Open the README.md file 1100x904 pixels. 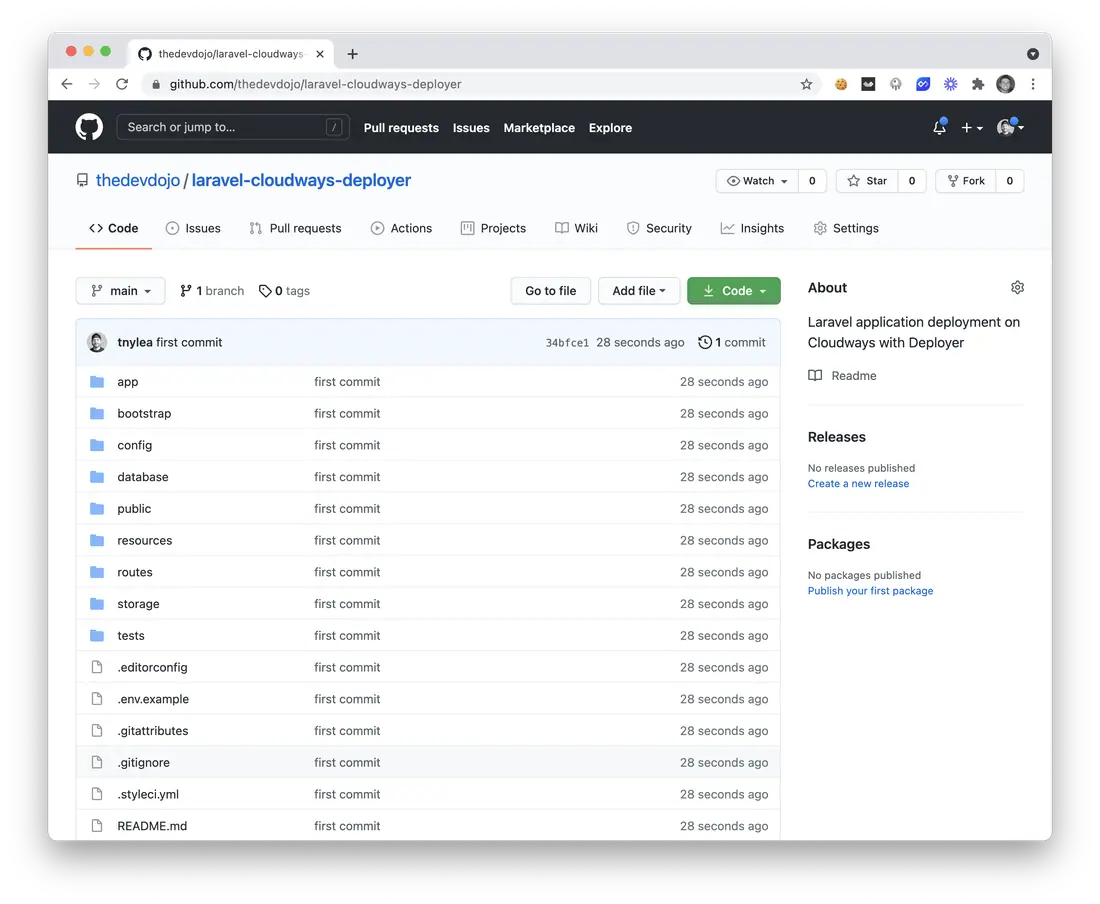(x=152, y=826)
